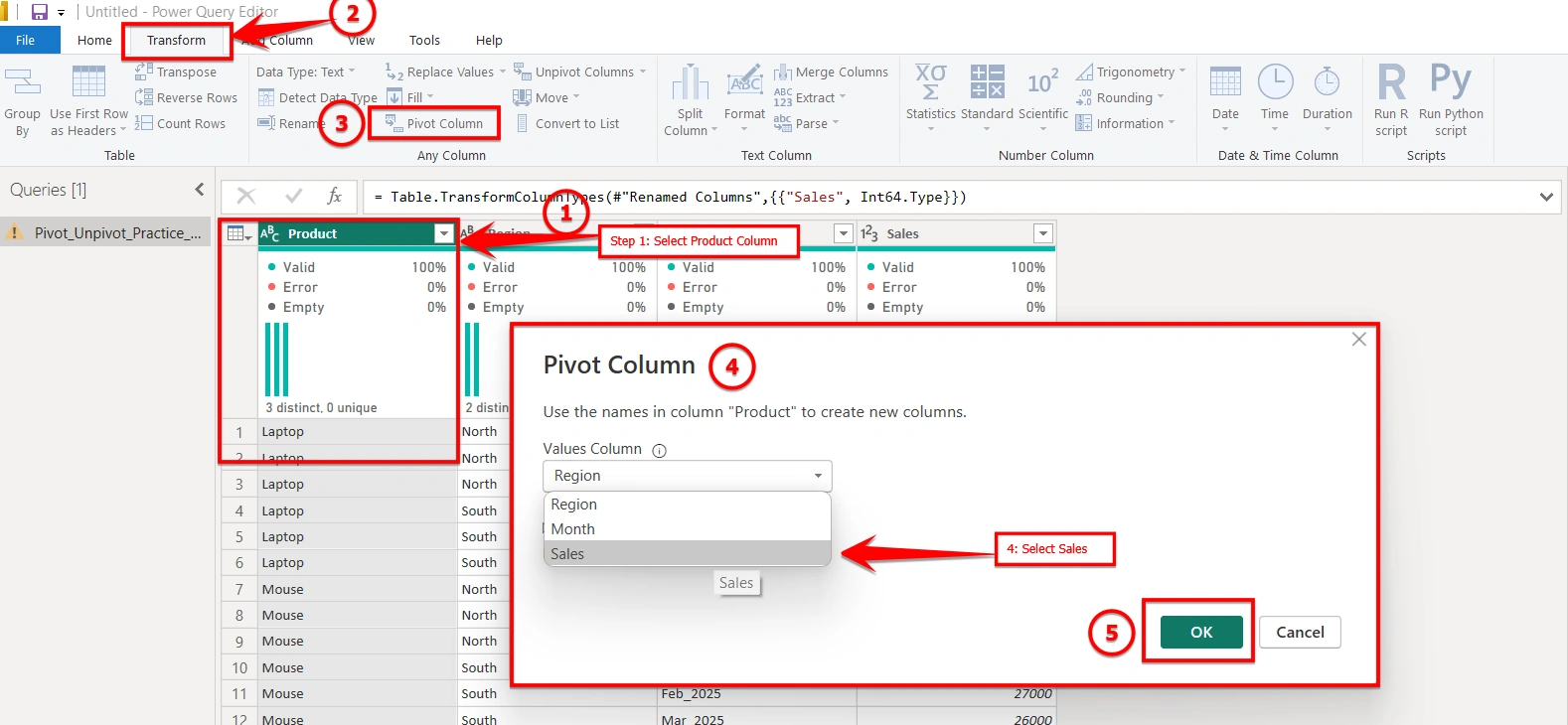Open the Values Column combo box
1568x725 pixels.
(x=687, y=476)
